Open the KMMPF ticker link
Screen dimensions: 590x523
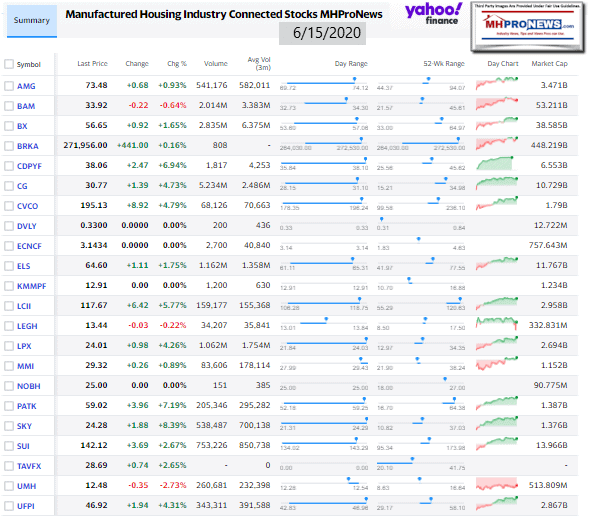pos(32,286)
